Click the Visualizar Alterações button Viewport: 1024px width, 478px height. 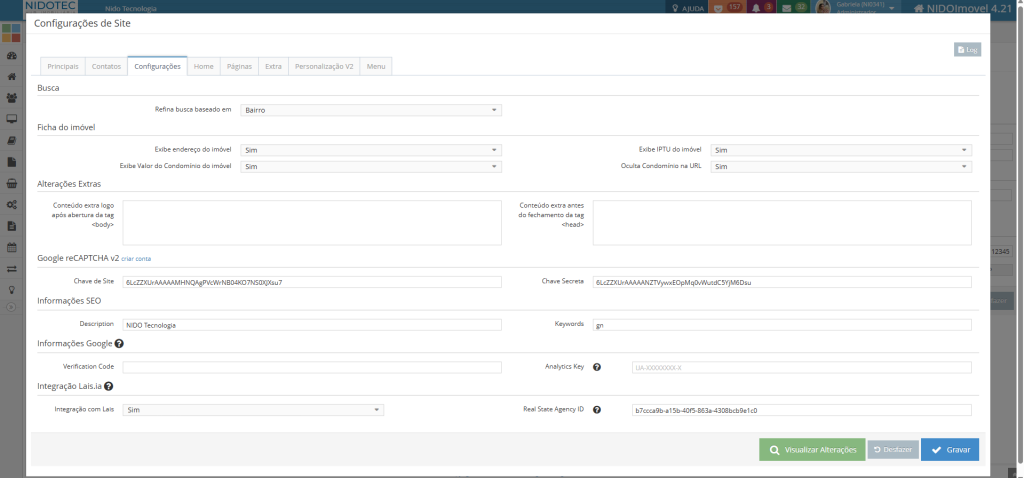pyautogui.click(x=812, y=450)
